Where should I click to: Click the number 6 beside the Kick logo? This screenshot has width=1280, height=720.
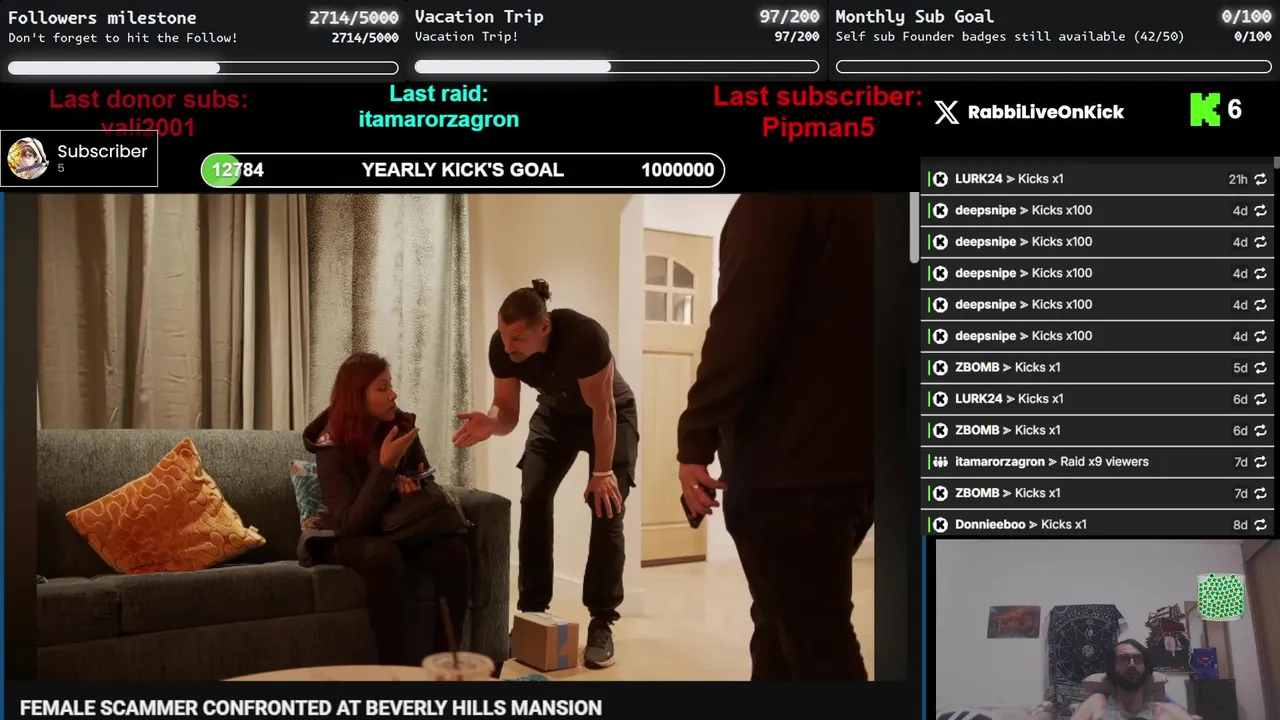tap(1234, 110)
